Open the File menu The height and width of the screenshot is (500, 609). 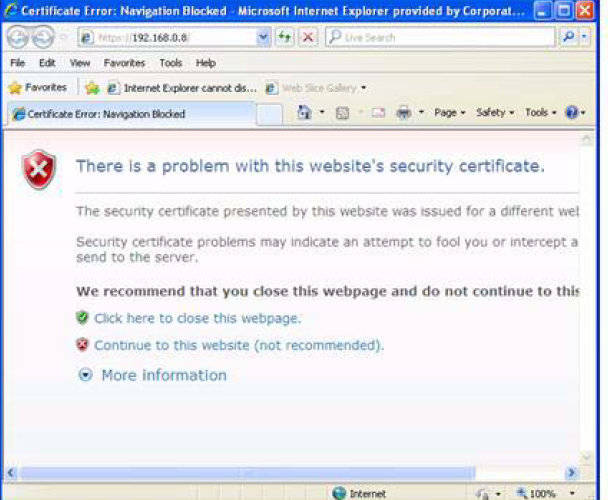[x=17, y=63]
